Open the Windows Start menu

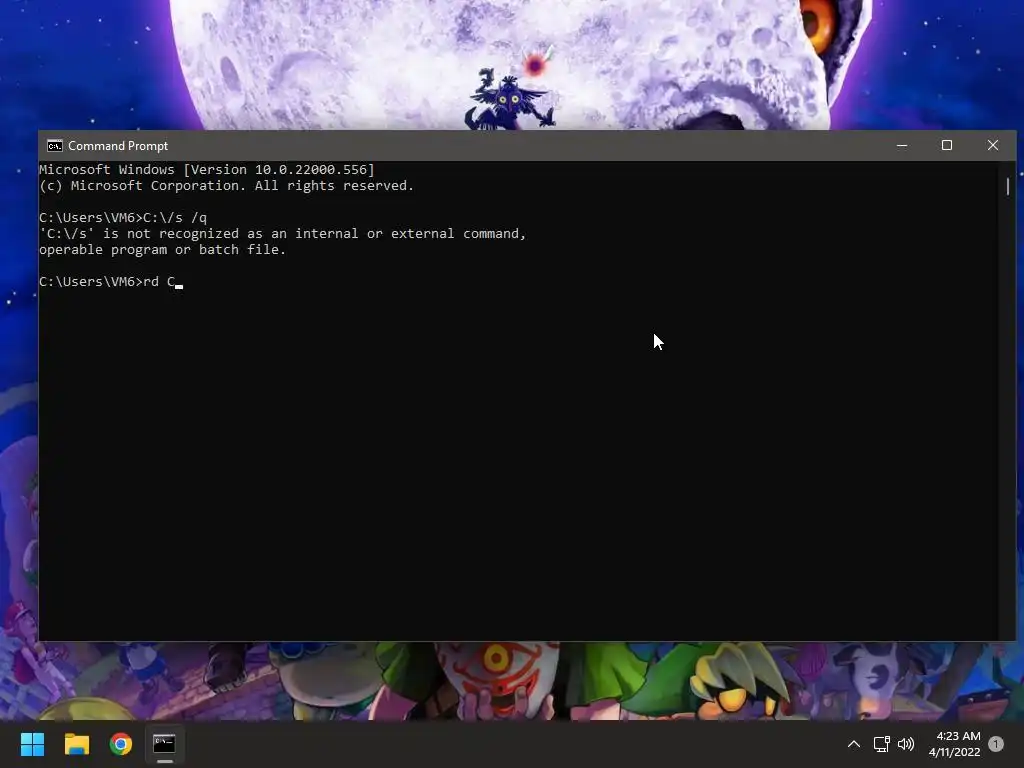(32, 744)
